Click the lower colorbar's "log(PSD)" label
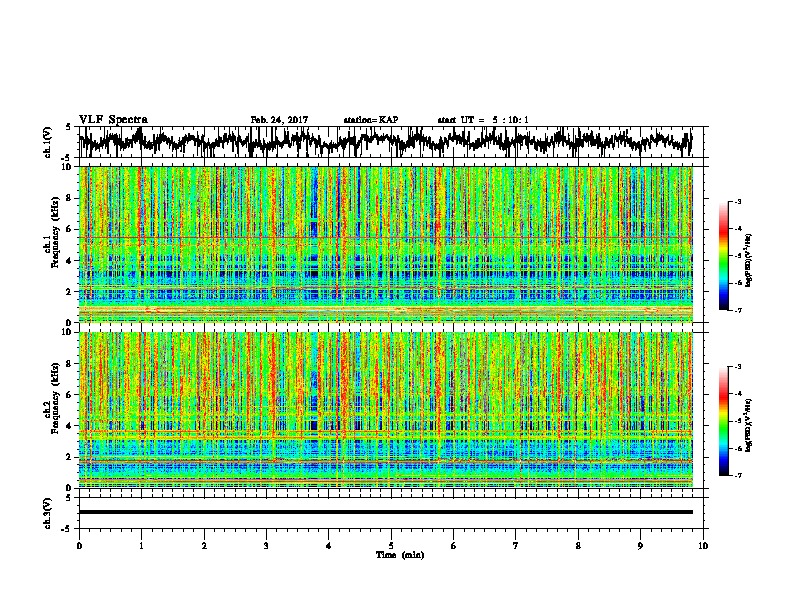 click(x=749, y=425)
